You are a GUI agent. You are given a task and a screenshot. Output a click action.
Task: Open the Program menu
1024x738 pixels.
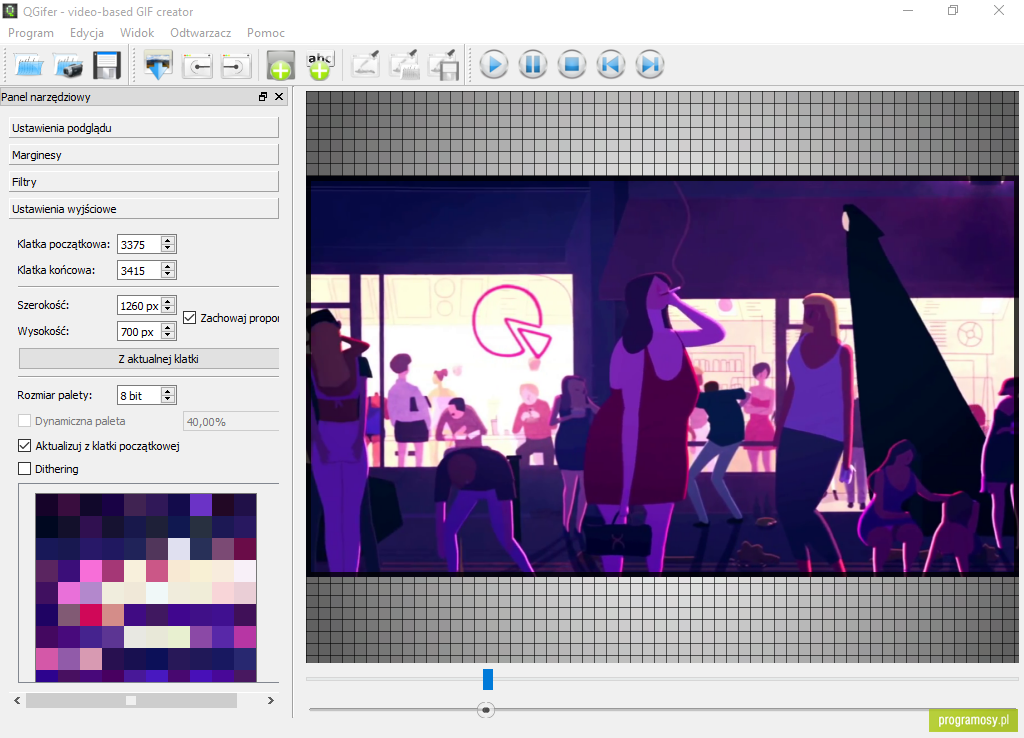[x=31, y=33]
